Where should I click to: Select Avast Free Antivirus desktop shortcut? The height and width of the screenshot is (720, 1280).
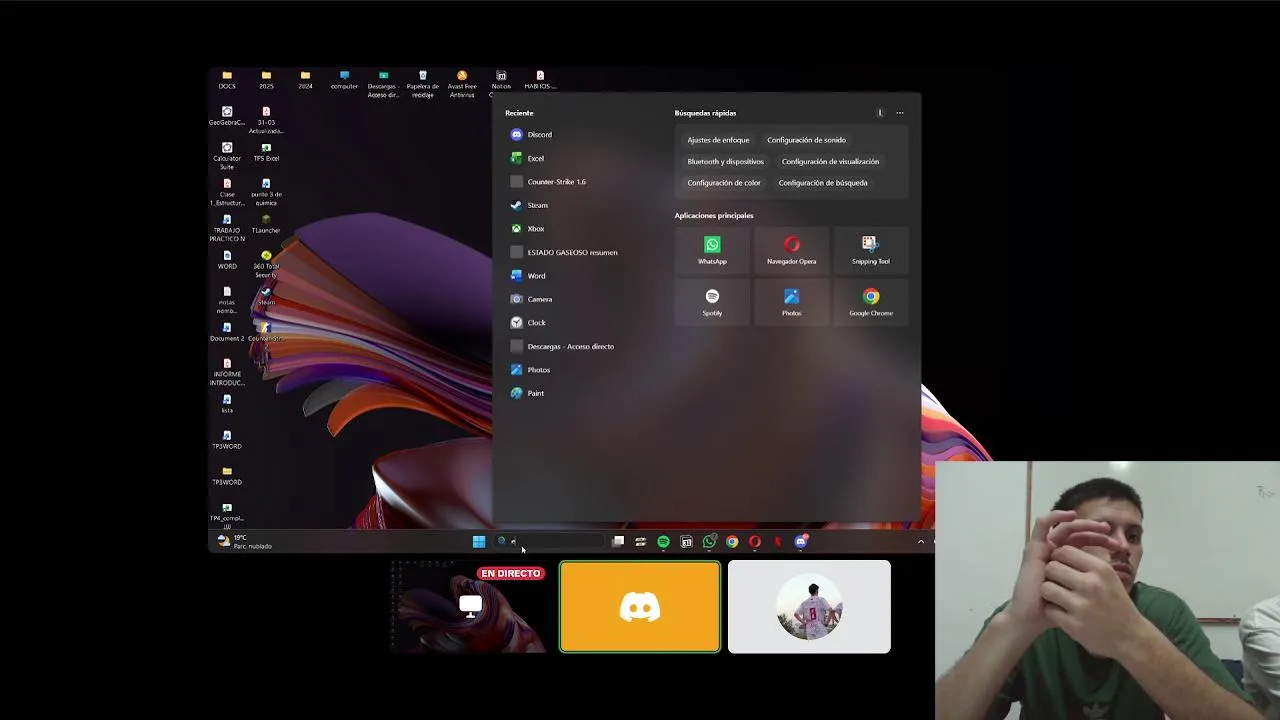coord(462,84)
